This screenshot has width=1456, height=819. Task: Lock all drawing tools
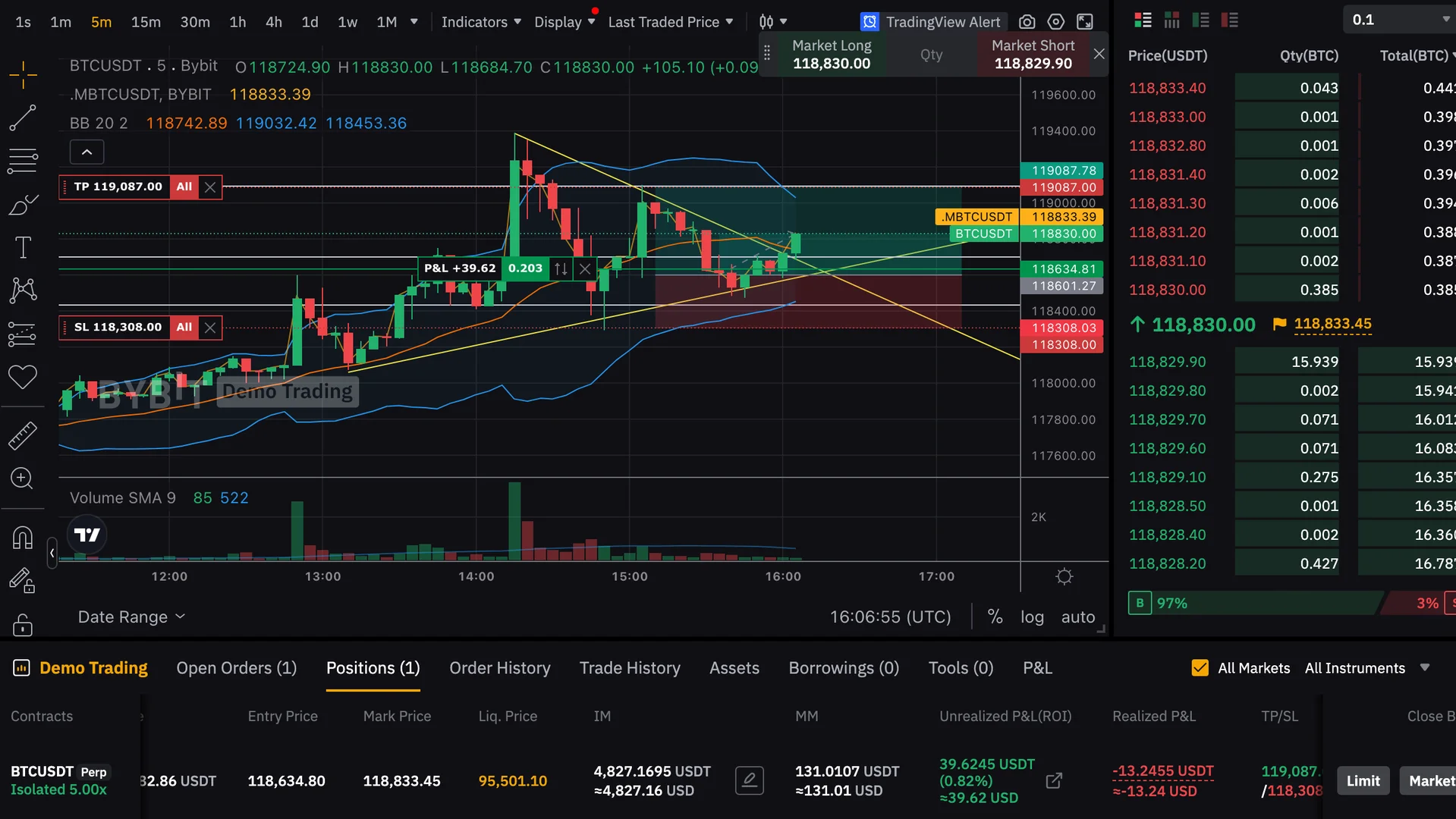[23, 624]
